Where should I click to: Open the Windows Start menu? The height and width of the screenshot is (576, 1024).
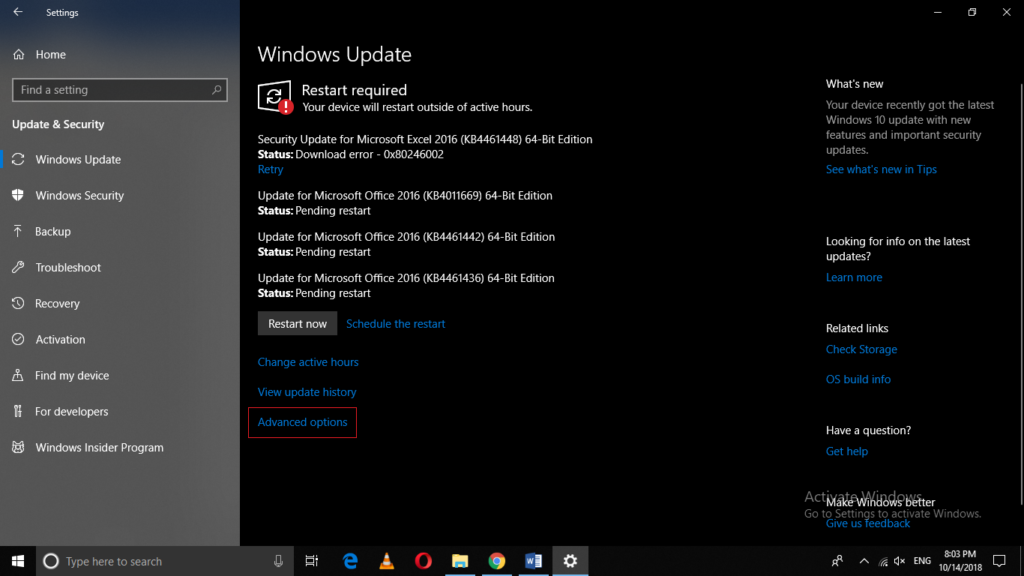pyautogui.click(x=18, y=561)
